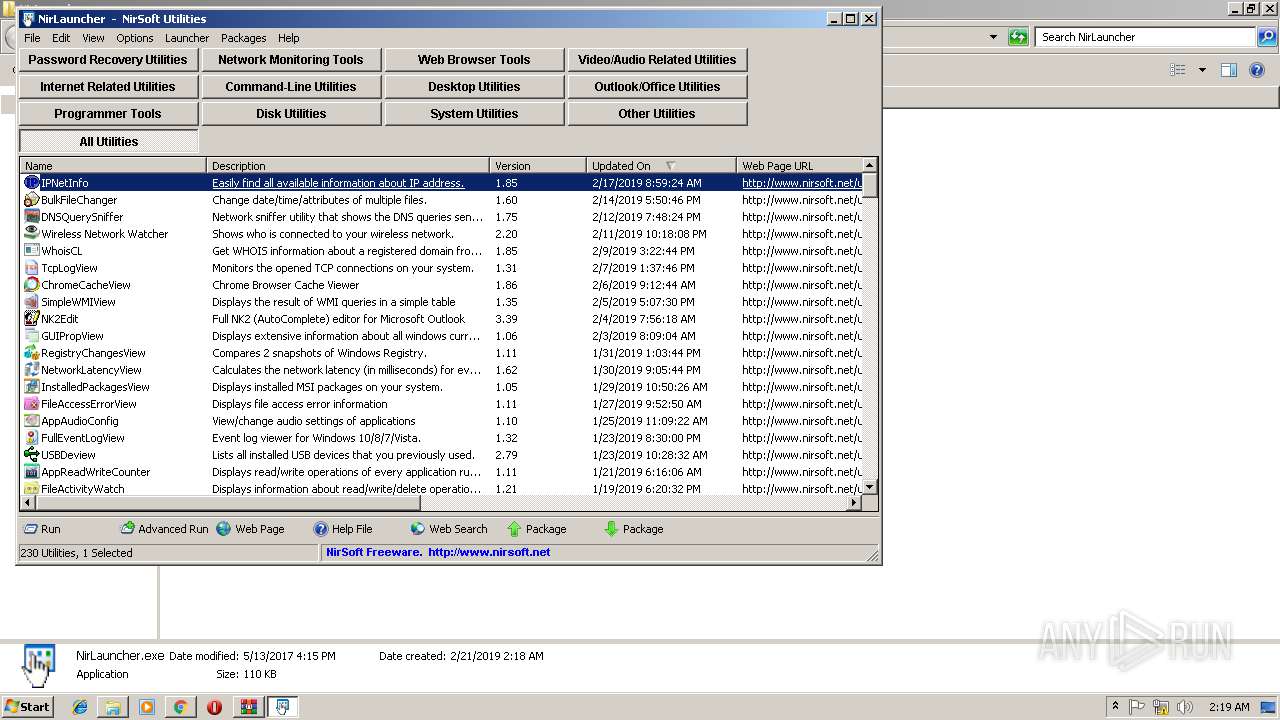Click the DNSQuerySniffer row icon
Screen dimensions: 1280x720
32,217
